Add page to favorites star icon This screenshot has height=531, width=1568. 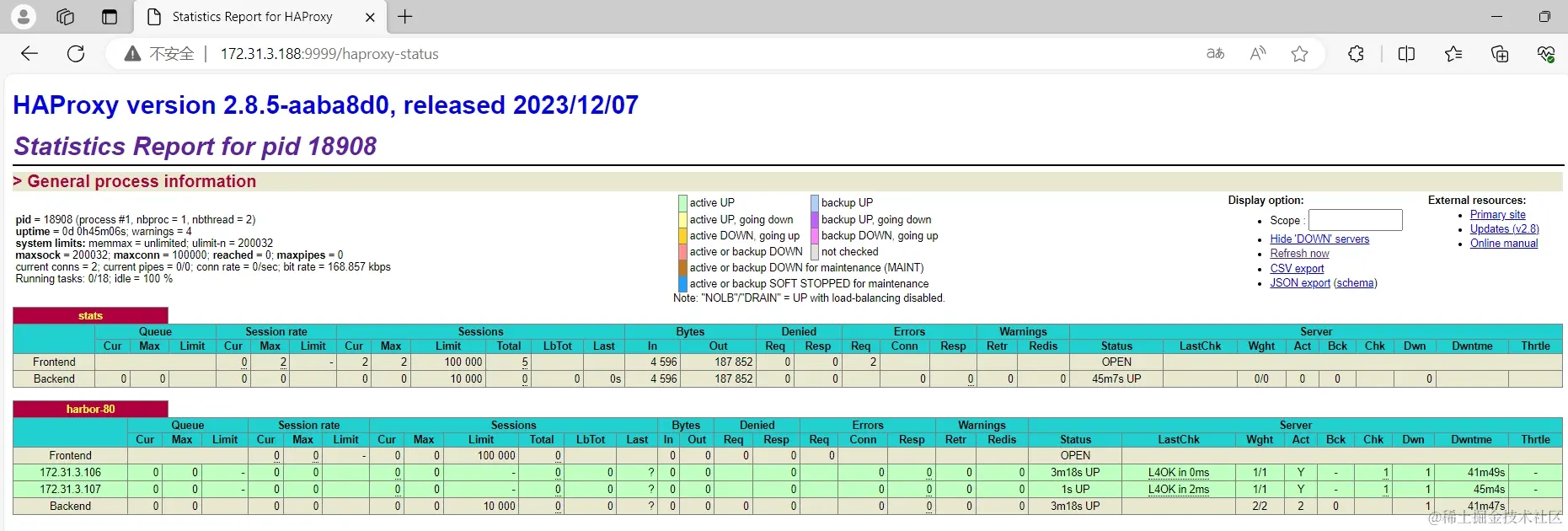[1300, 54]
